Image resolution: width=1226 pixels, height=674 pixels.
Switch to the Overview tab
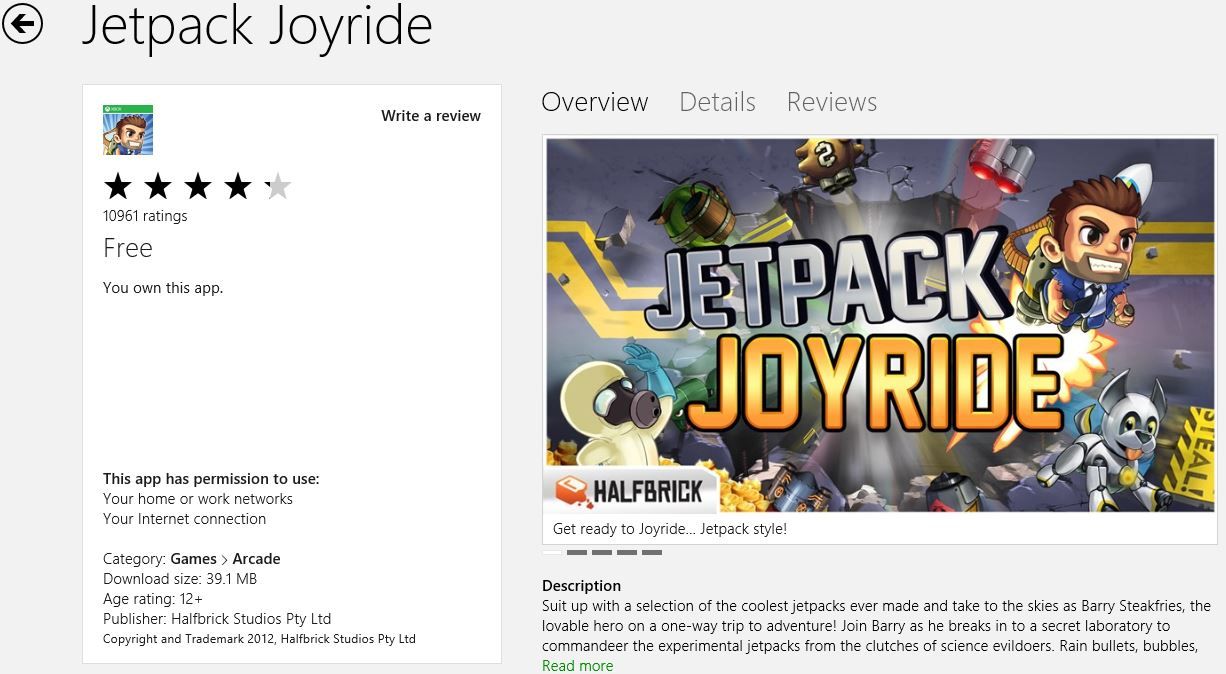coord(595,102)
